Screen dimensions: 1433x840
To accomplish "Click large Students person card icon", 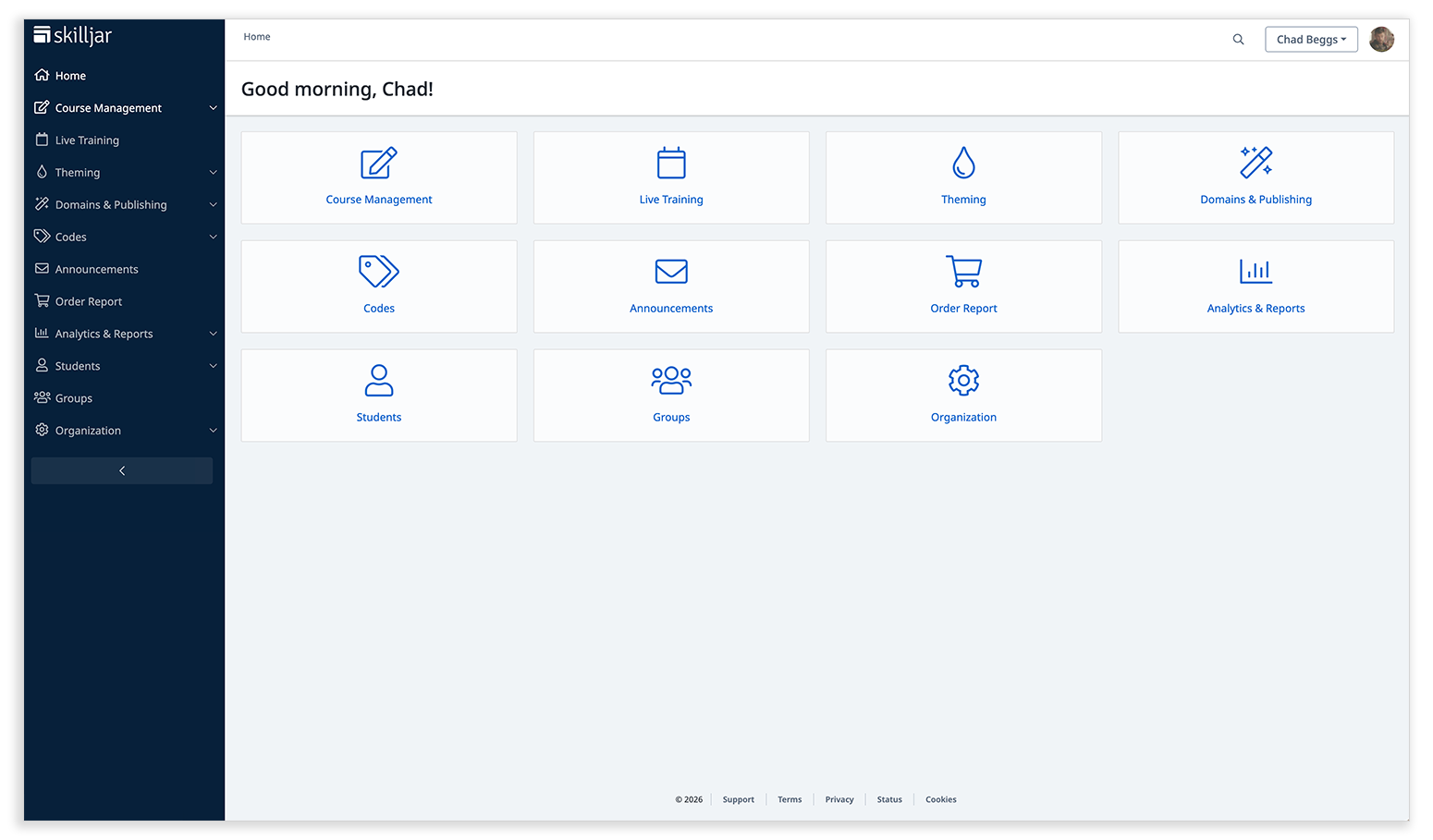I will point(379,380).
